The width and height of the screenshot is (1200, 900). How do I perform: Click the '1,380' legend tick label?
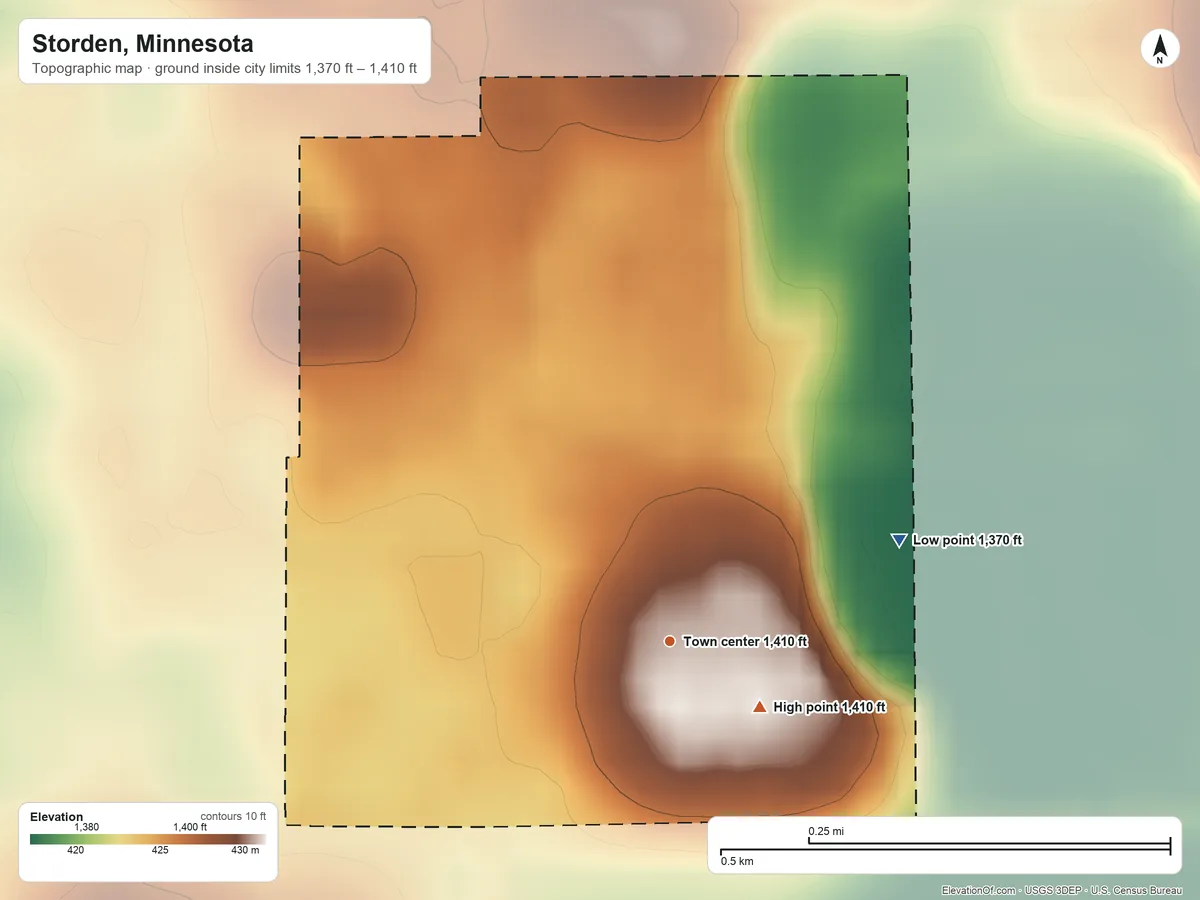pyautogui.click(x=87, y=827)
